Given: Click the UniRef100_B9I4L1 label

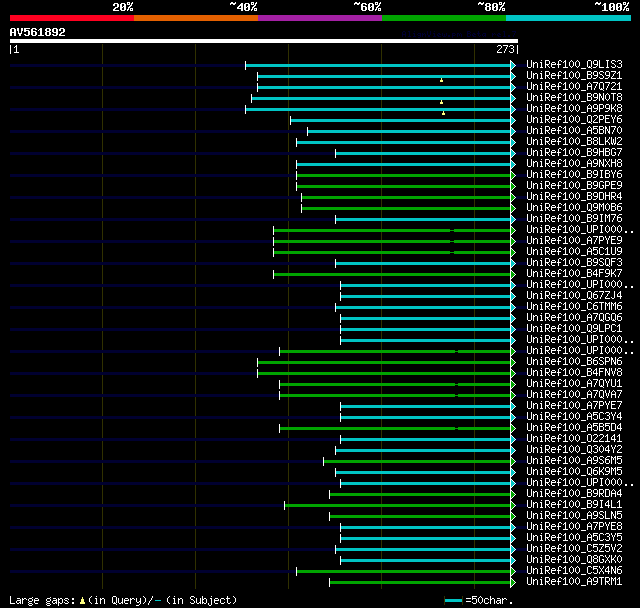Looking at the screenshot, I should (574, 505).
